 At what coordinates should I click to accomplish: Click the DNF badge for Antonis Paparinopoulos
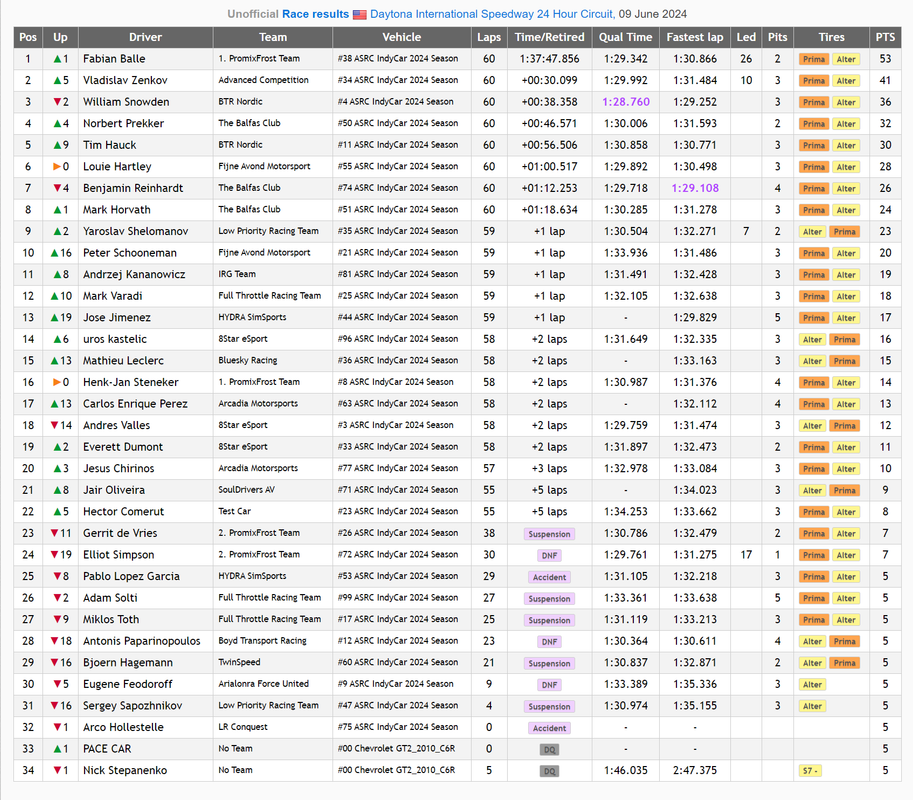(x=550, y=642)
